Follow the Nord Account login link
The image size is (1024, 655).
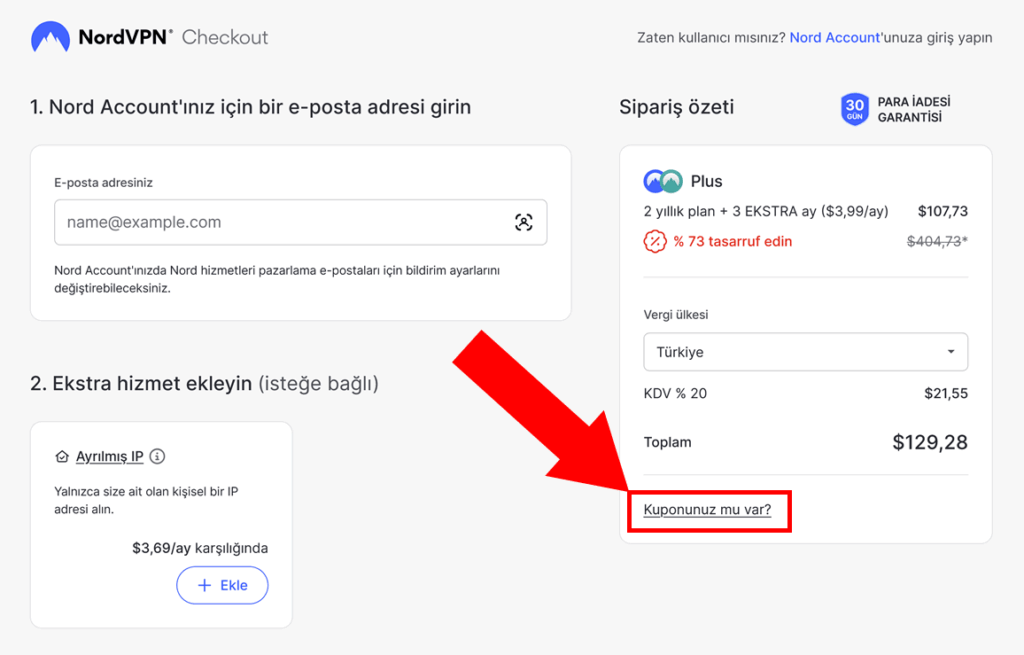tap(834, 38)
